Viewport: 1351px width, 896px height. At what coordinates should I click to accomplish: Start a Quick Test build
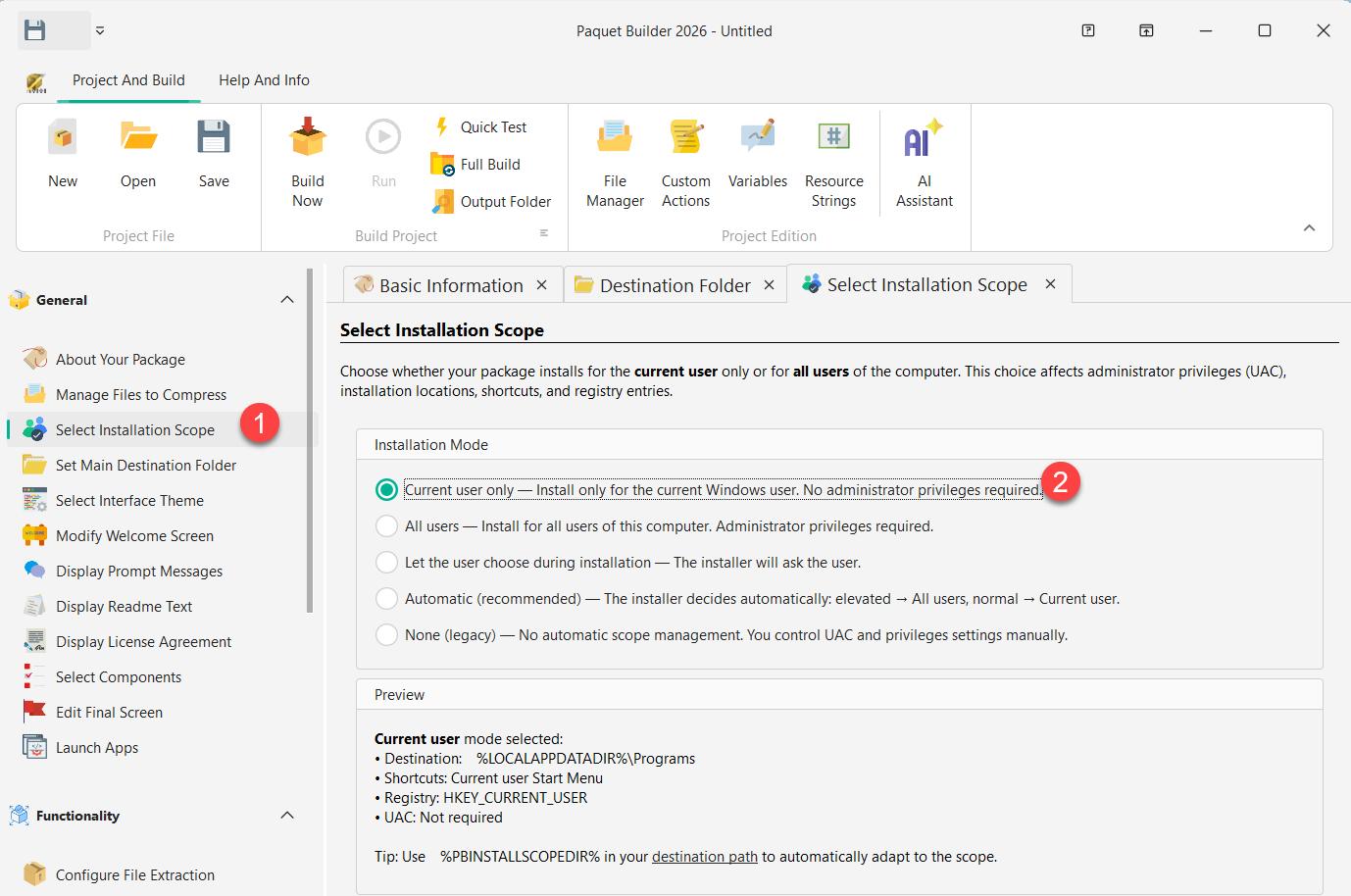tap(480, 126)
